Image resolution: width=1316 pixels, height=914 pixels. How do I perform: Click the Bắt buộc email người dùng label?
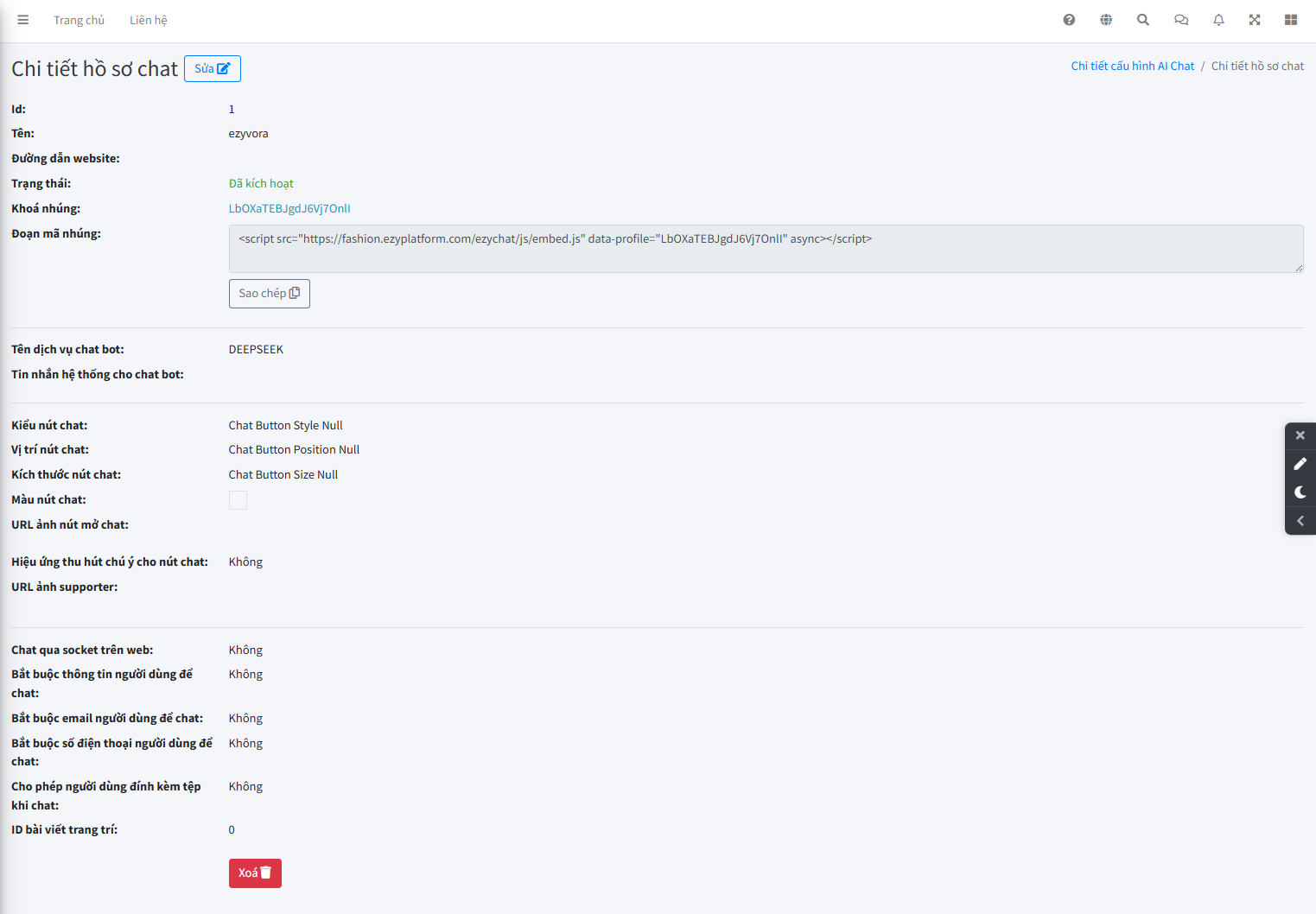pos(107,718)
